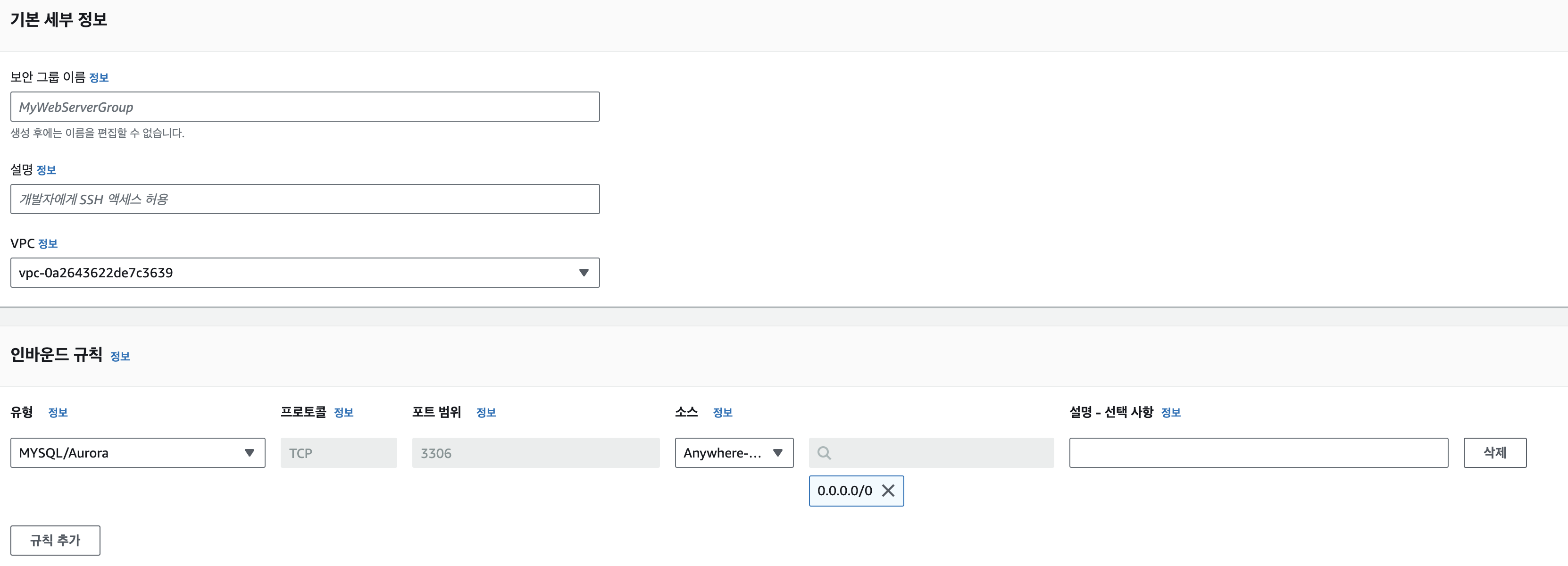The image size is (1568, 566).
Task: Open 정보 link next to VPC
Action: [x=48, y=244]
